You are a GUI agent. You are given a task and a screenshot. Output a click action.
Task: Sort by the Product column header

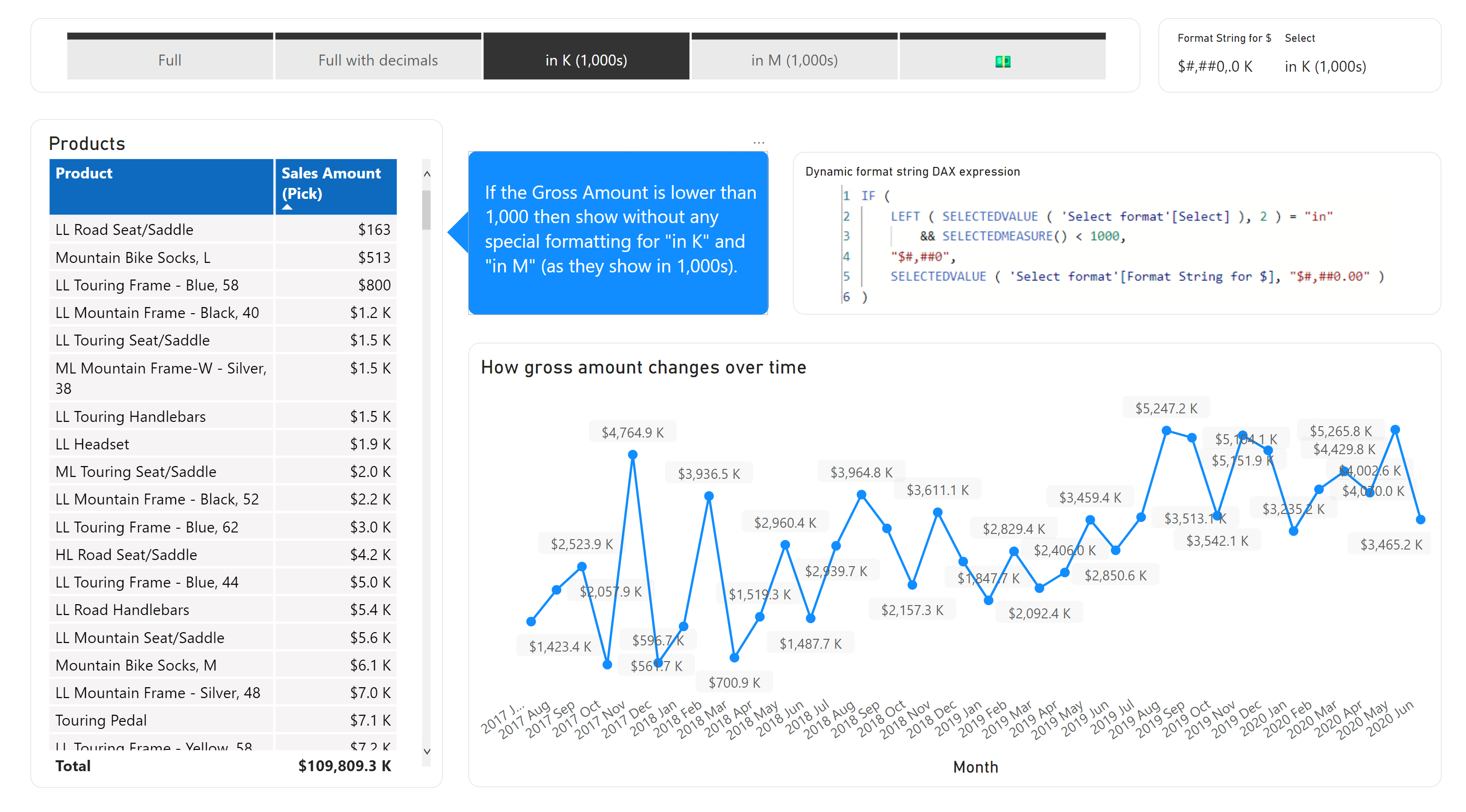[161, 186]
